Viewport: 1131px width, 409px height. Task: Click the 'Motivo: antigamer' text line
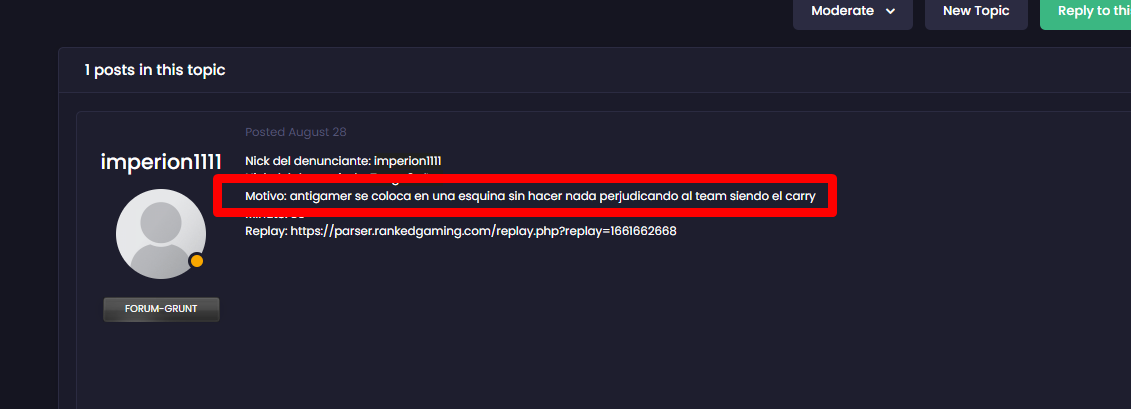click(530, 196)
